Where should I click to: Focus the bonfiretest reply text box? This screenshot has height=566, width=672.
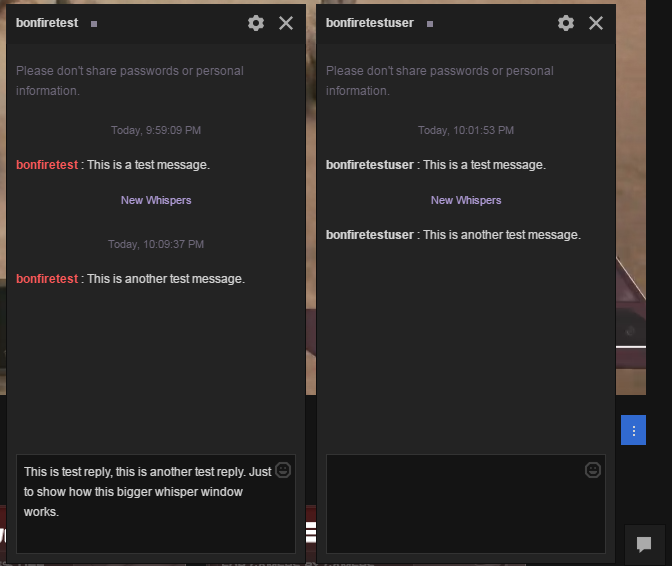pos(156,504)
